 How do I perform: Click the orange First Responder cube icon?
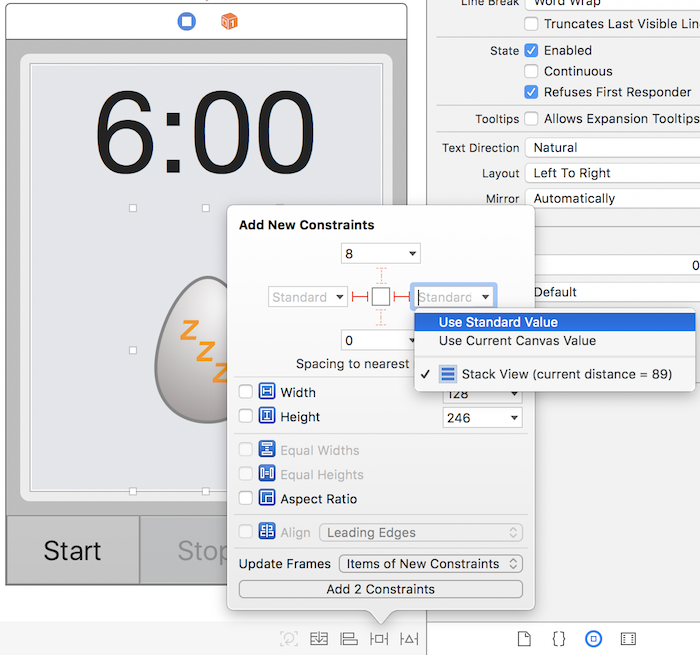tap(229, 21)
